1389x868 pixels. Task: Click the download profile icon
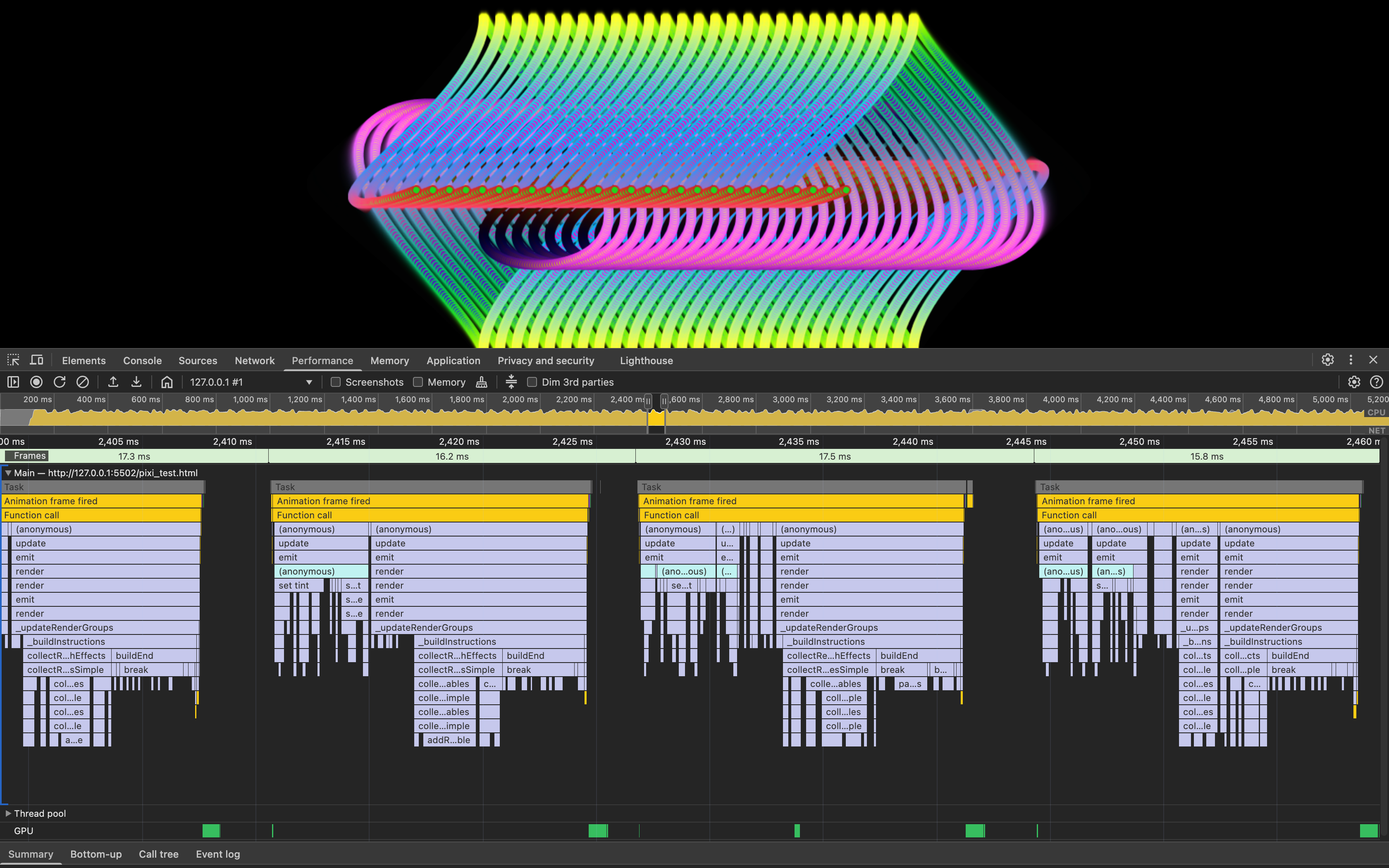tap(136, 382)
